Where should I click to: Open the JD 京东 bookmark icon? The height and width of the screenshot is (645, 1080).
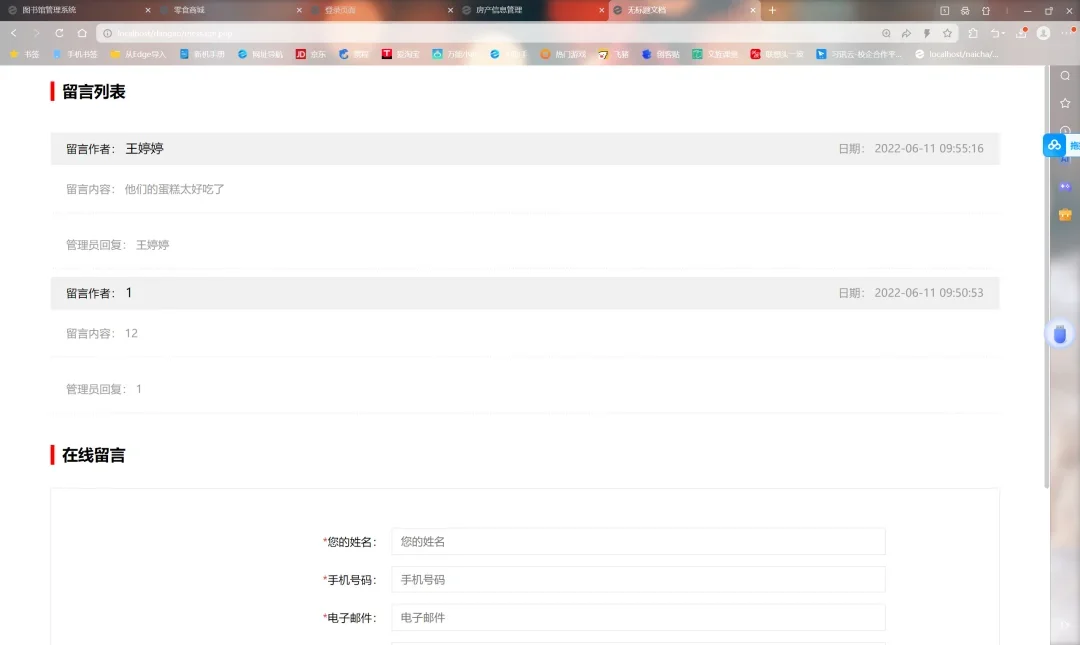303,54
